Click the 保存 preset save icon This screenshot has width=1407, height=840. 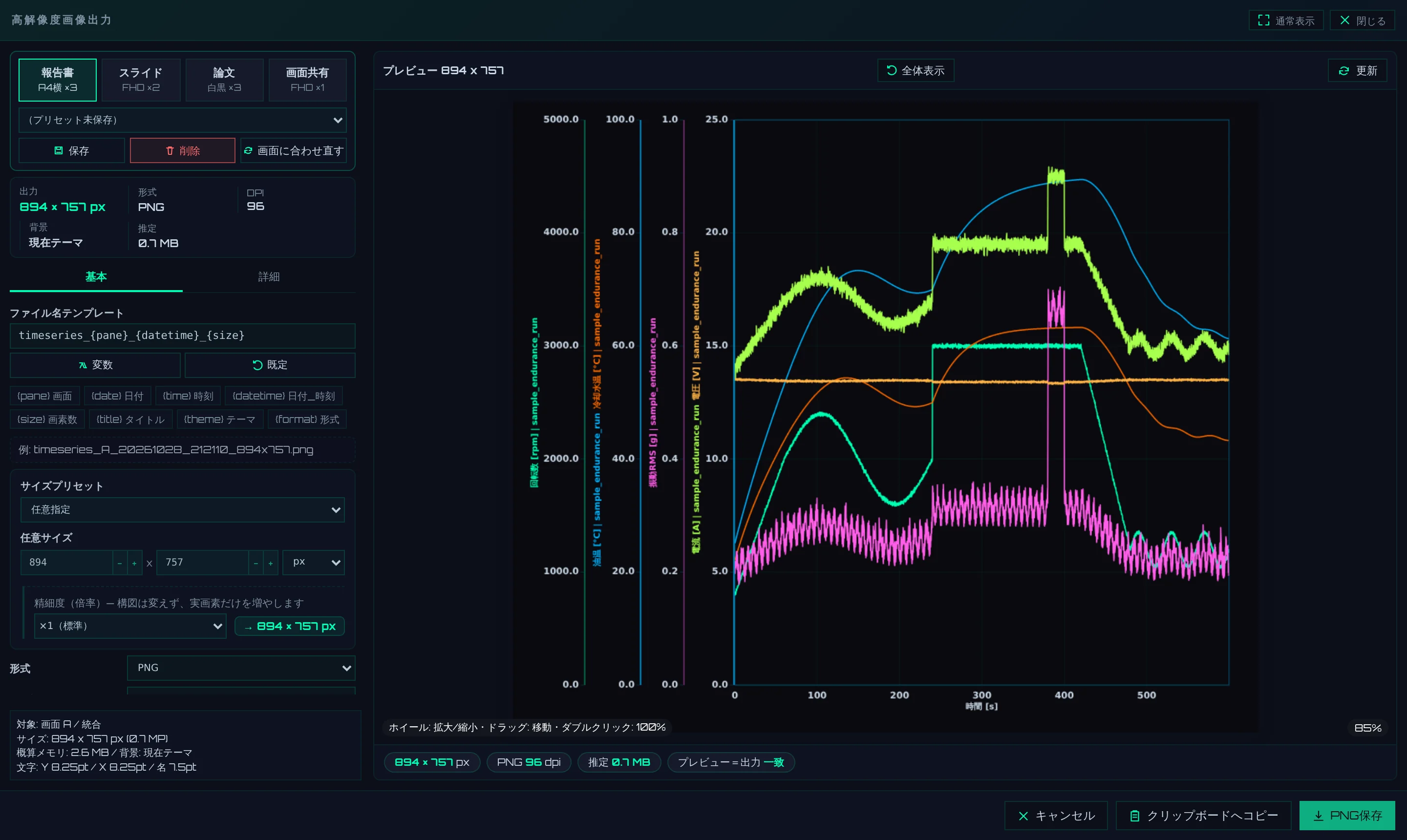coord(58,150)
